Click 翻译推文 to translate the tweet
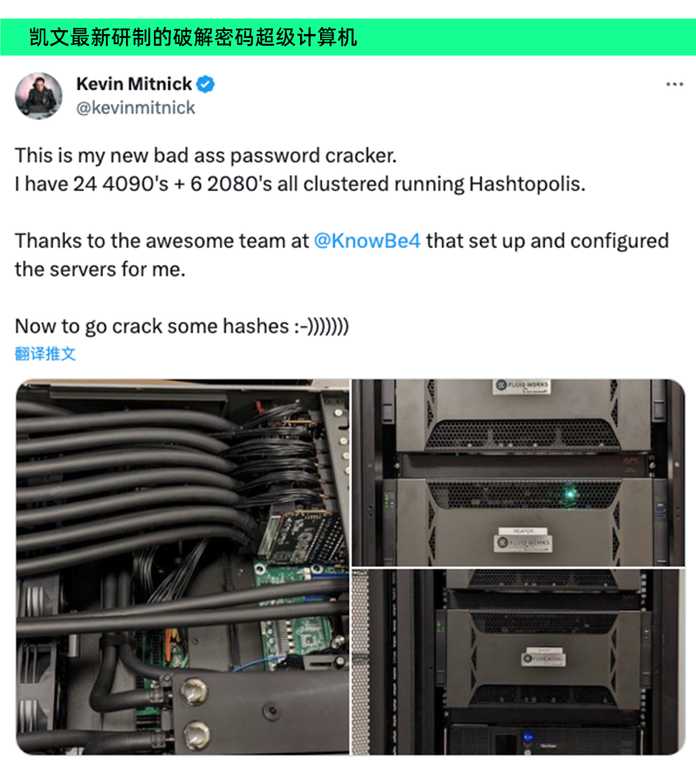 [45, 354]
